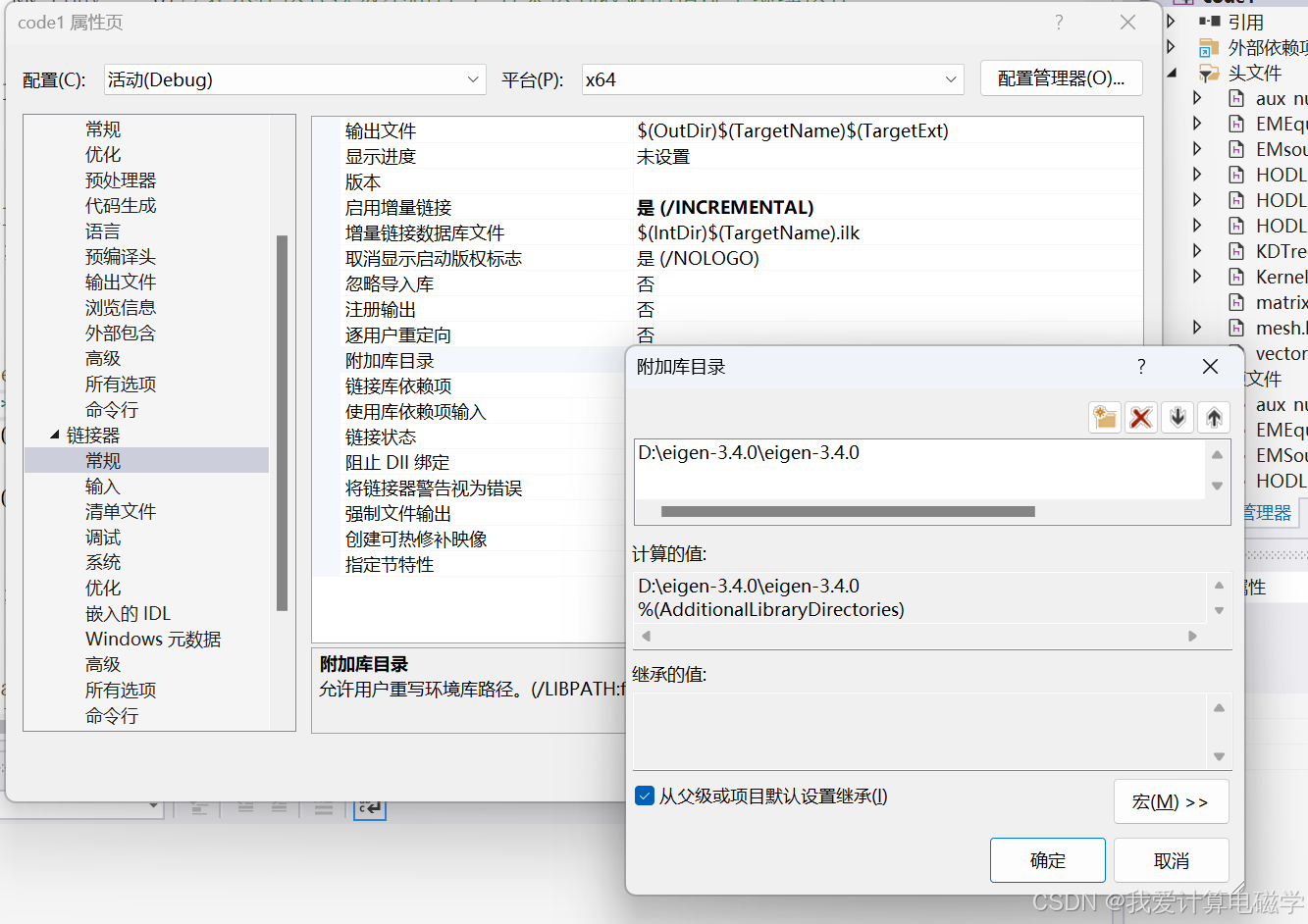The height and width of the screenshot is (924, 1308).
Task: Enable 从父级或项目默认设置继承 inheritance checkbox
Action: click(645, 796)
